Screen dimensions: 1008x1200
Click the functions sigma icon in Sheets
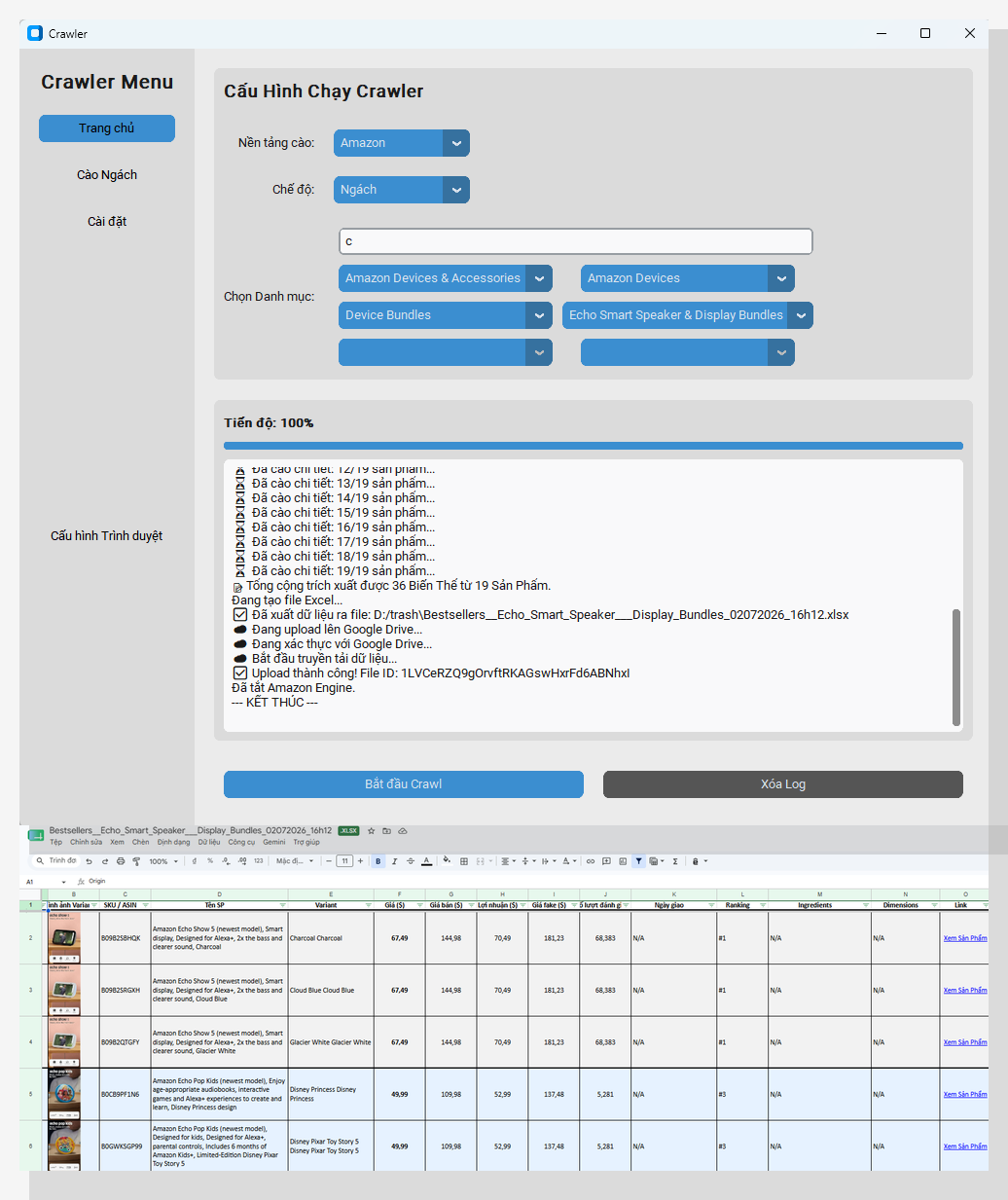675,861
